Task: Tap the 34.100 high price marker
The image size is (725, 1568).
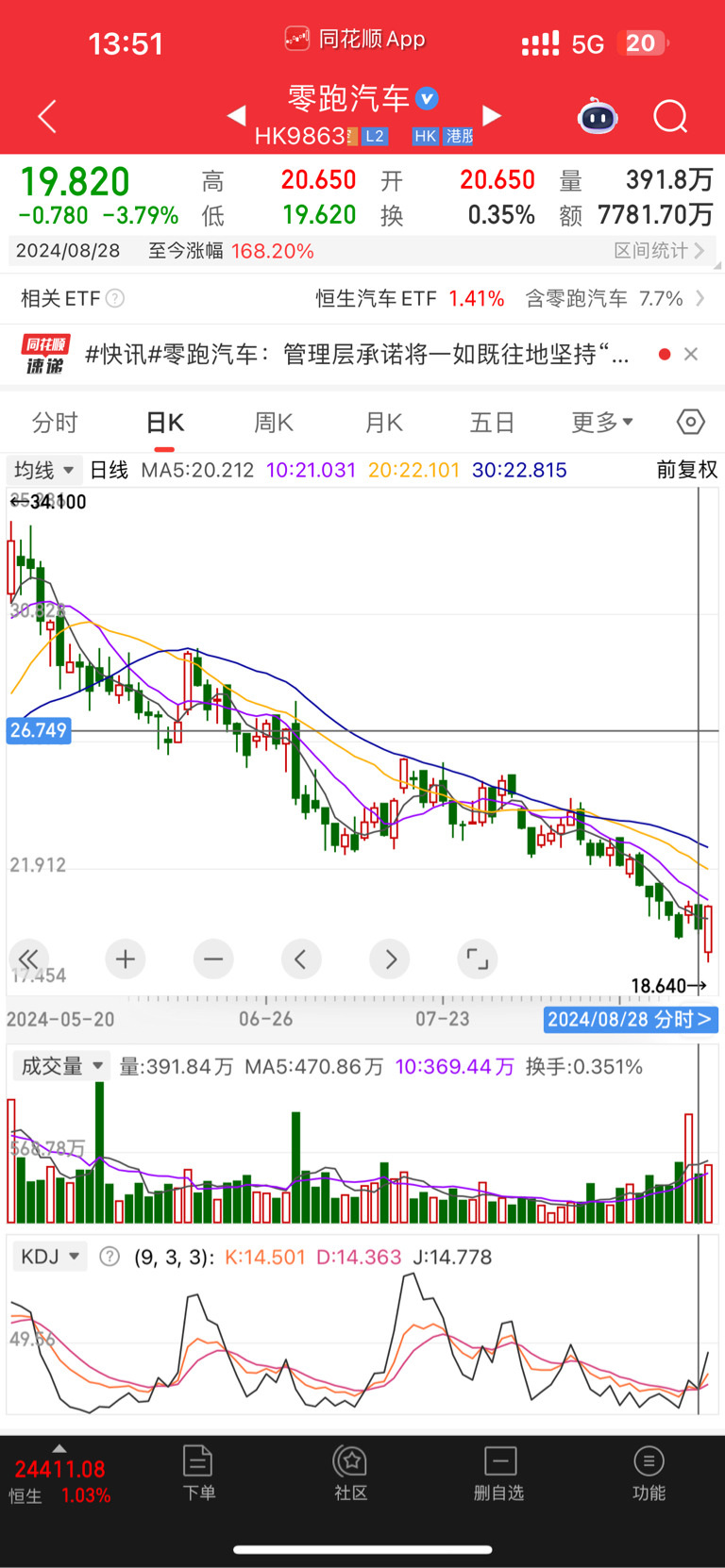Action: [x=48, y=502]
